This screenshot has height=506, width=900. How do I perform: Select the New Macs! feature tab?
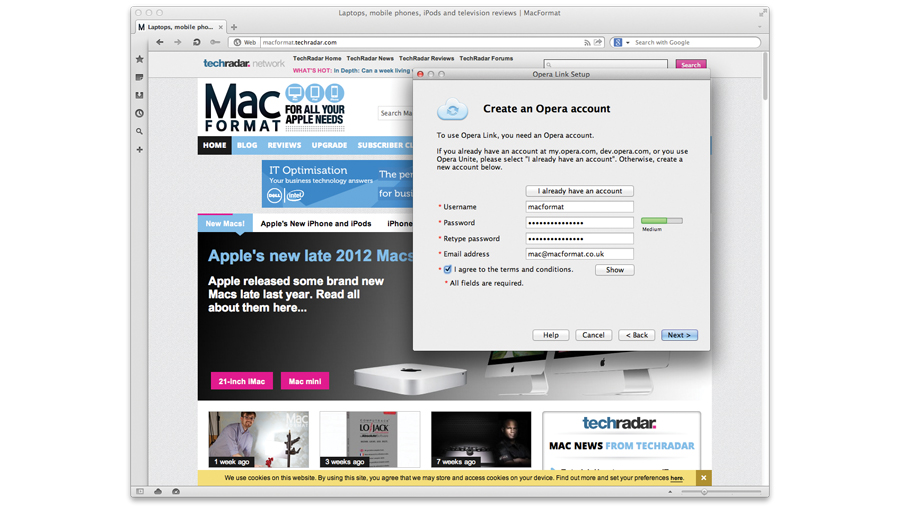tap(225, 223)
